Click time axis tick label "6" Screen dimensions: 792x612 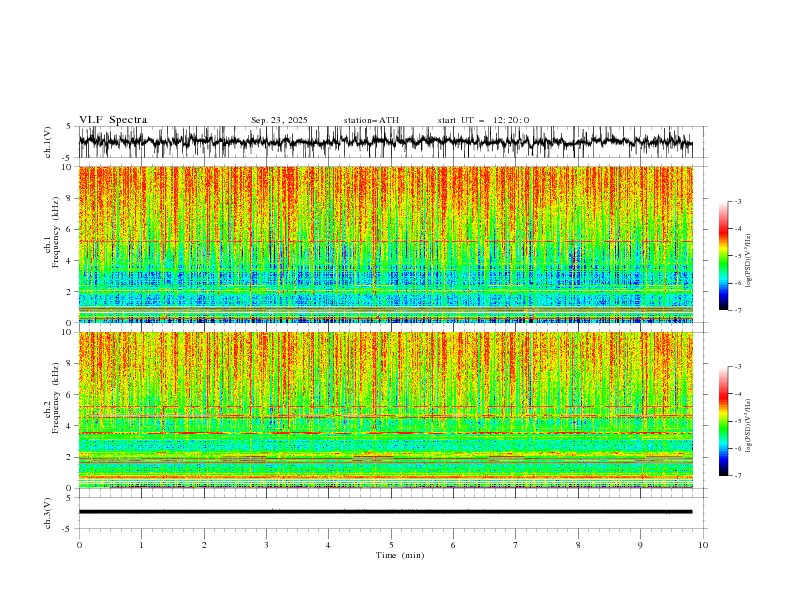pos(453,545)
